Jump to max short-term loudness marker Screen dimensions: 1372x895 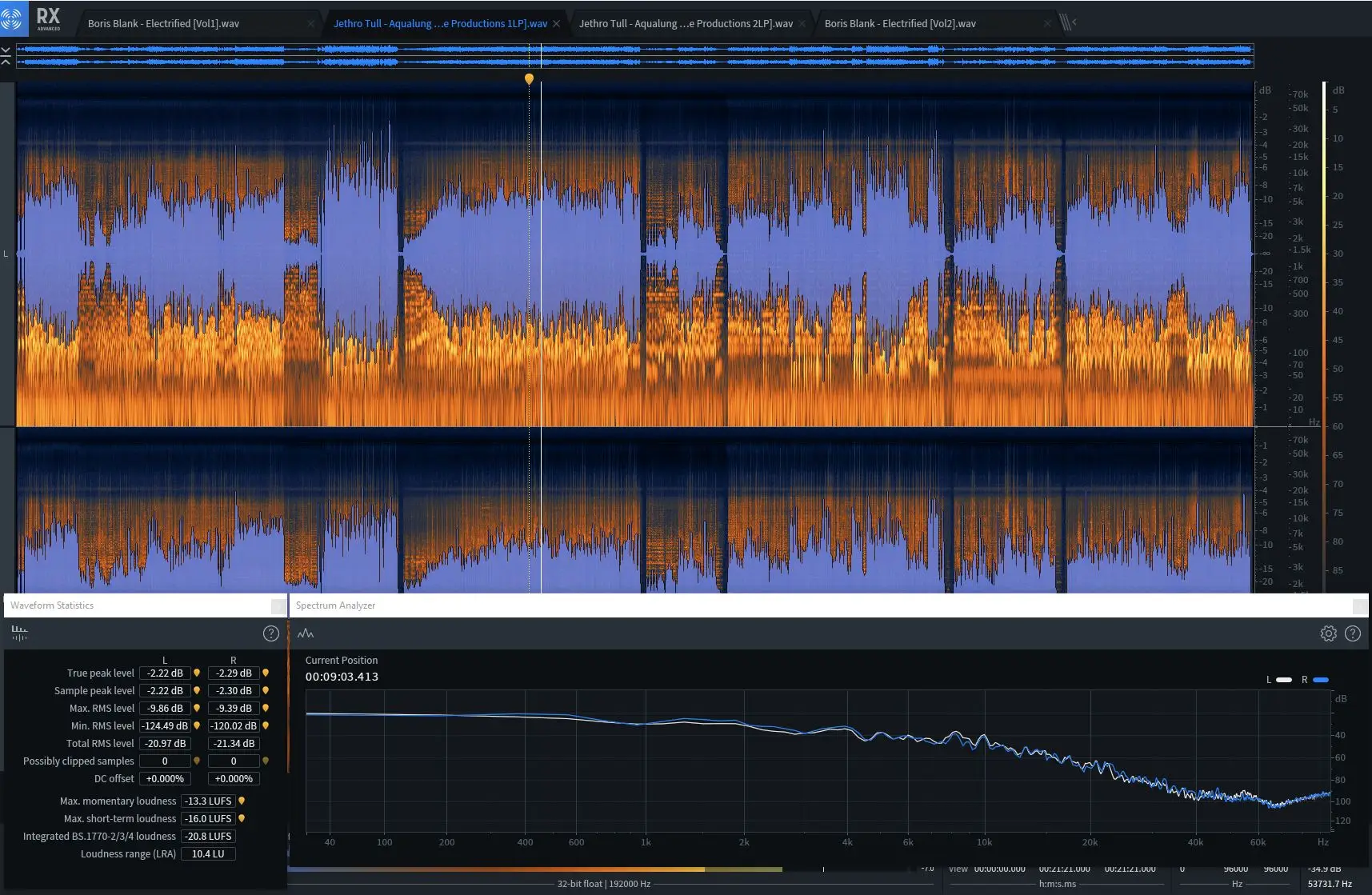pyautogui.click(x=242, y=818)
